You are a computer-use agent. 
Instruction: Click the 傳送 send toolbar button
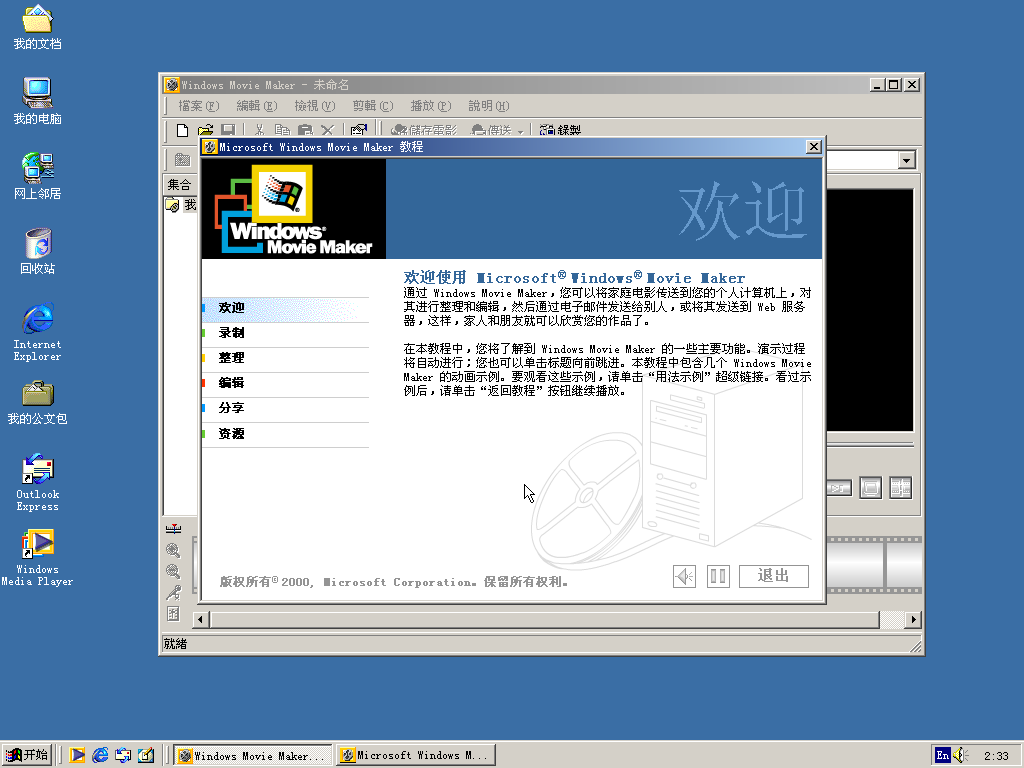click(492, 129)
